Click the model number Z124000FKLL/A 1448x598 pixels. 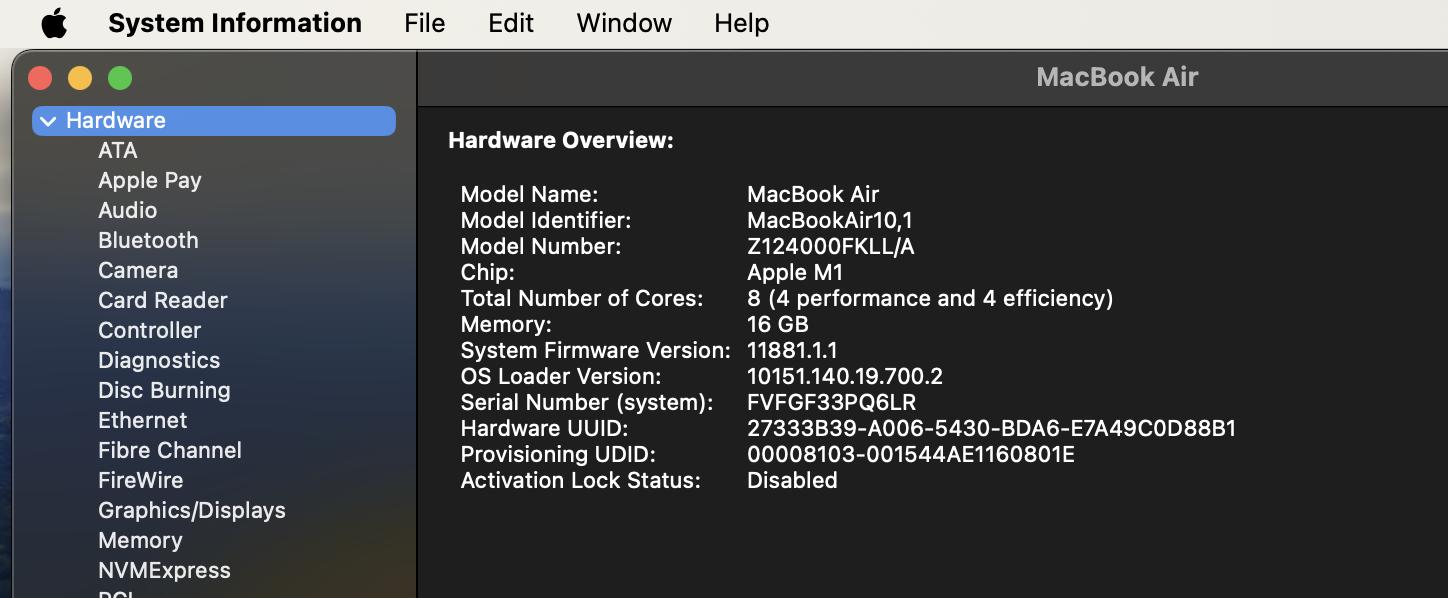click(831, 246)
